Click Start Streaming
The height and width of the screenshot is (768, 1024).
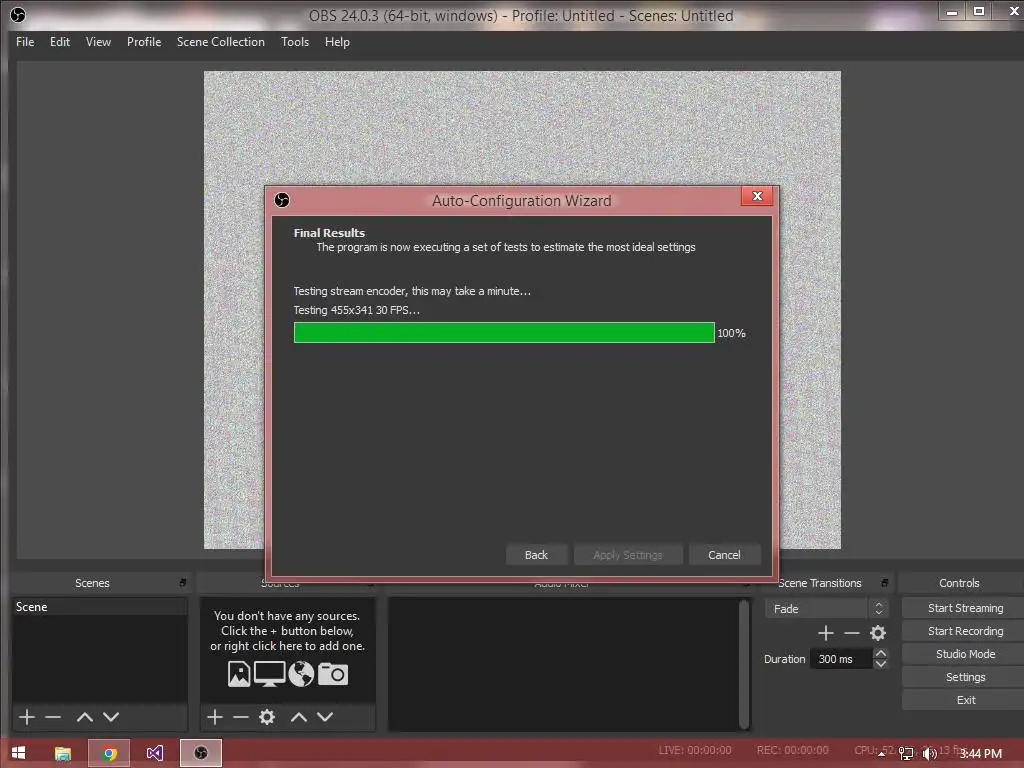click(x=965, y=608)
